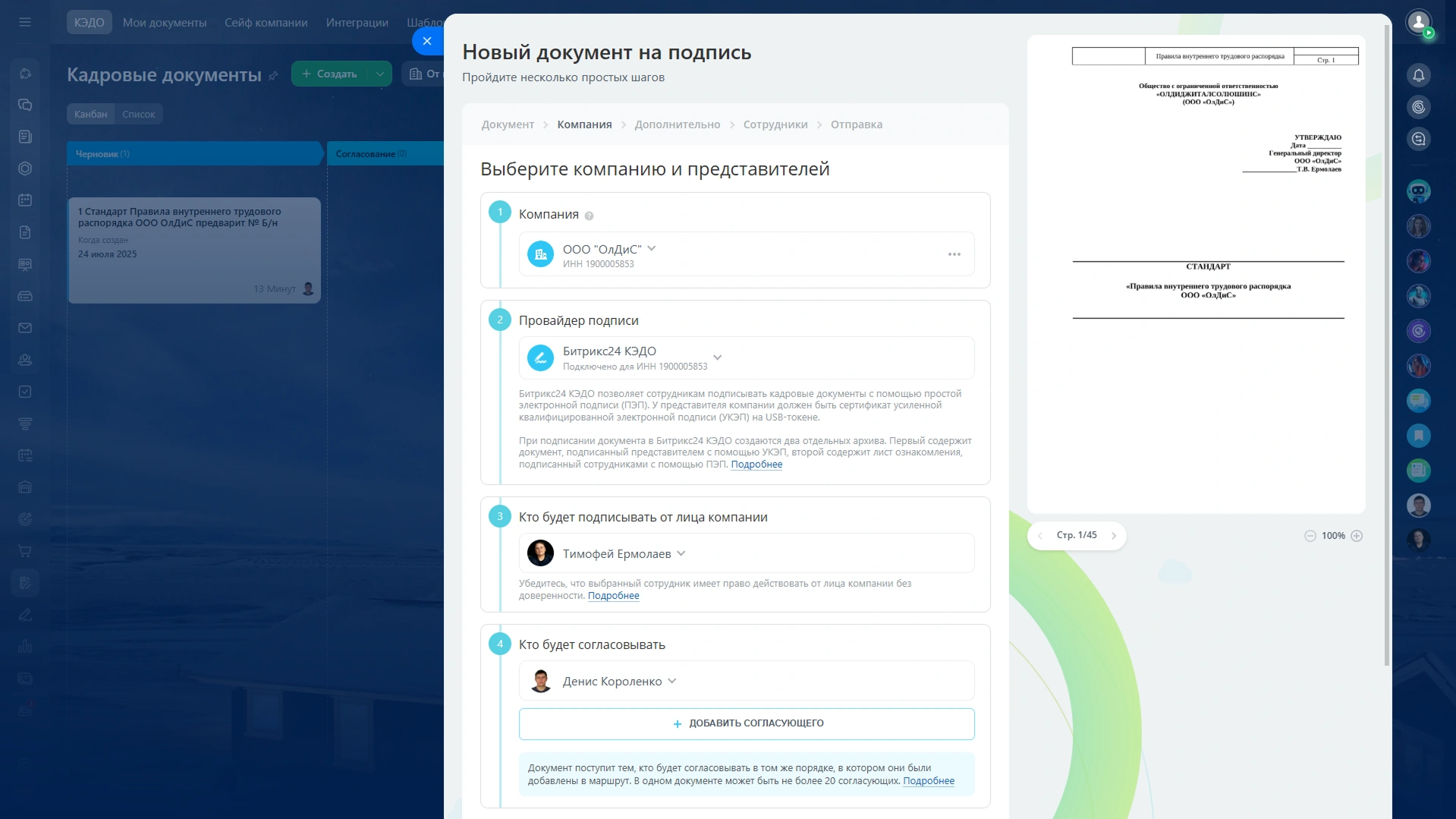Viewport: 1456px width, 819px height.
Task: Open the Создать button dropdown arrow
Action: tap(379, 74)
